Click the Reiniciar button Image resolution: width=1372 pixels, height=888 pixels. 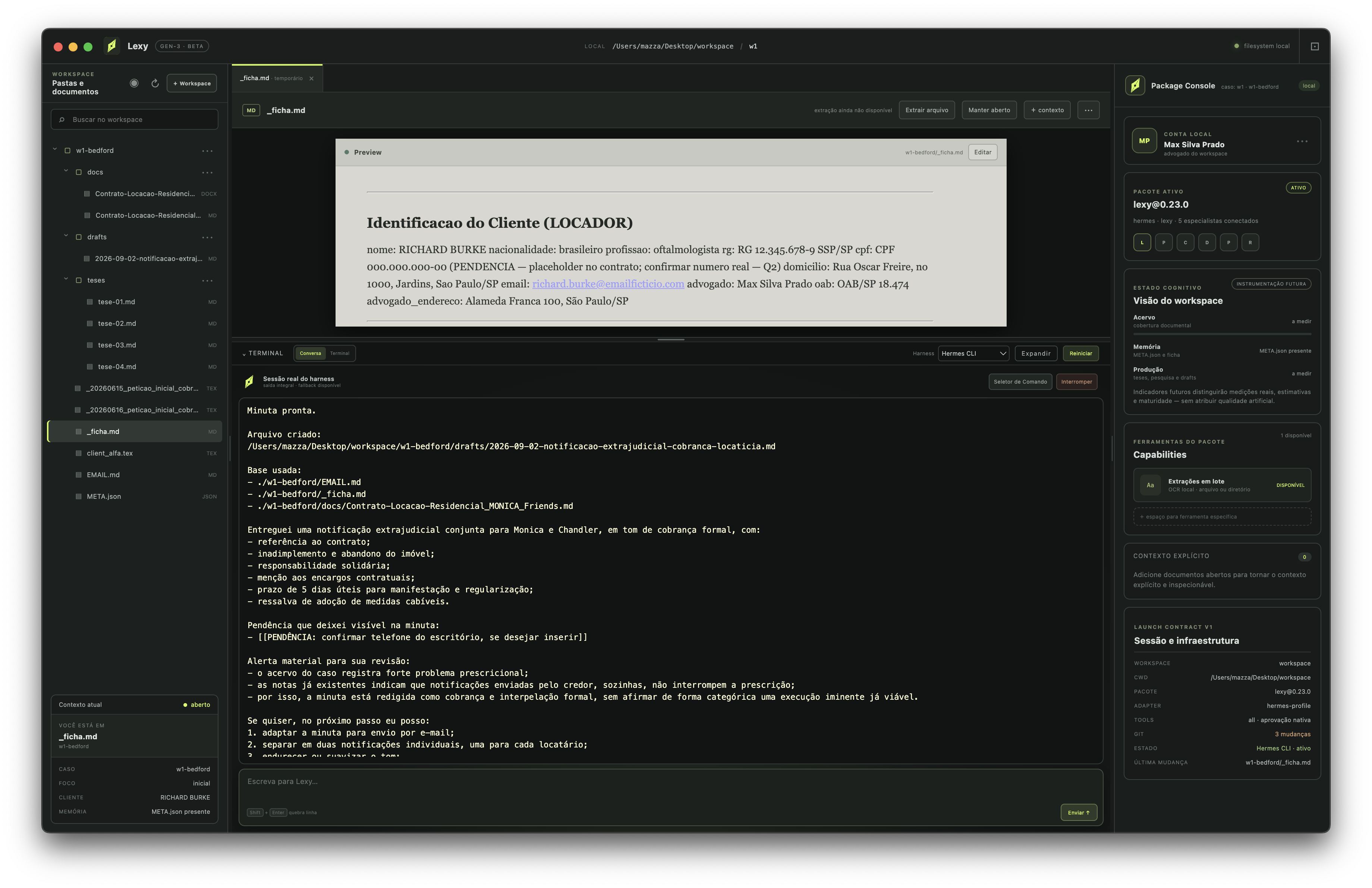click(x=1081, y=353)
